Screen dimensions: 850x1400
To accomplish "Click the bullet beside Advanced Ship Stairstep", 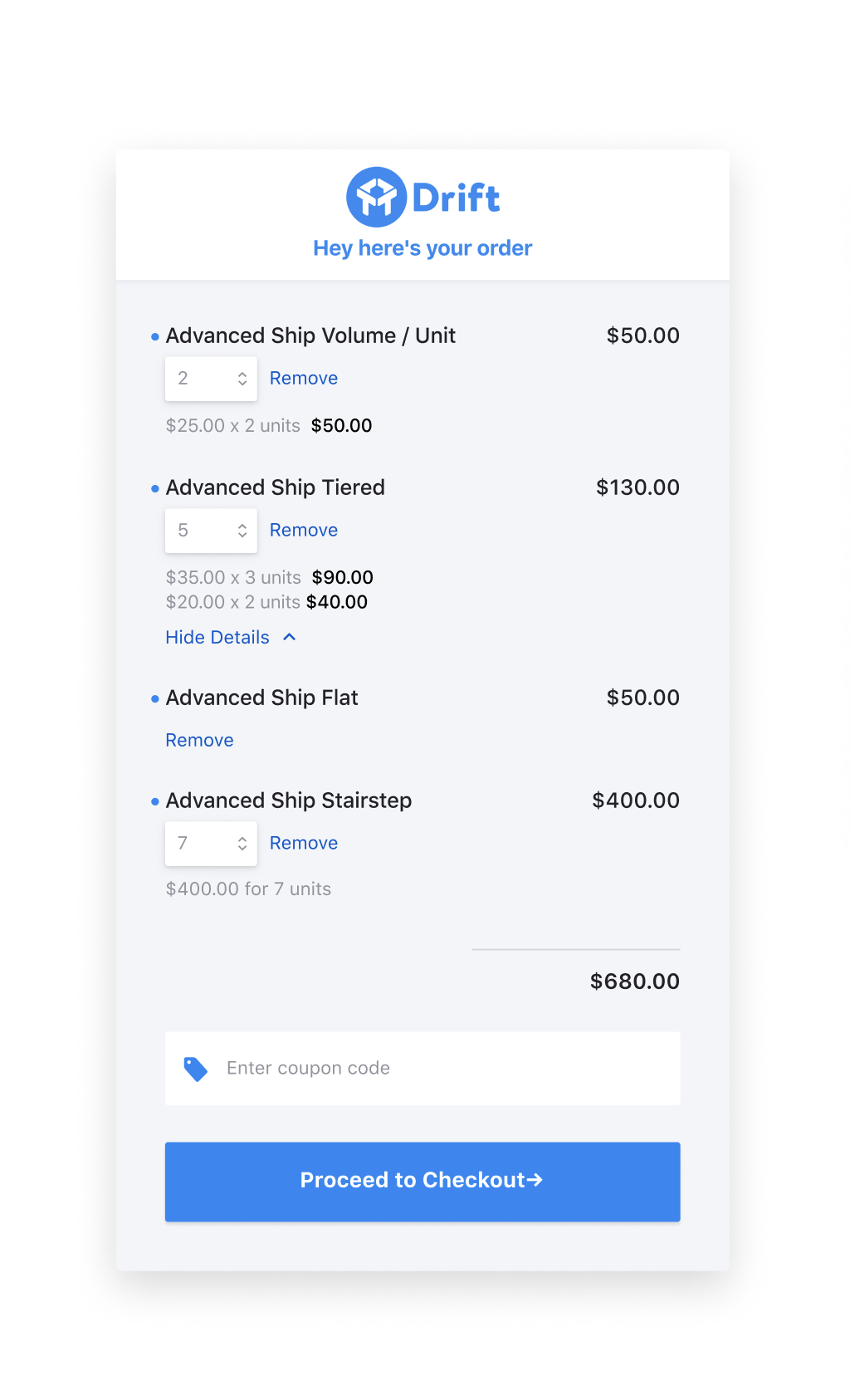I will pos(155,801).
